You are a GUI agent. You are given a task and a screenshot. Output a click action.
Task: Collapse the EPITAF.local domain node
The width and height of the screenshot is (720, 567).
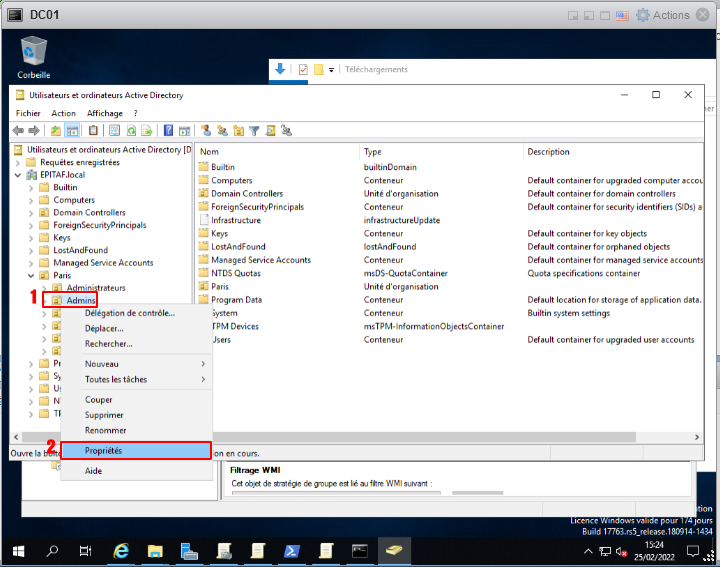click(x=18, y=175)
